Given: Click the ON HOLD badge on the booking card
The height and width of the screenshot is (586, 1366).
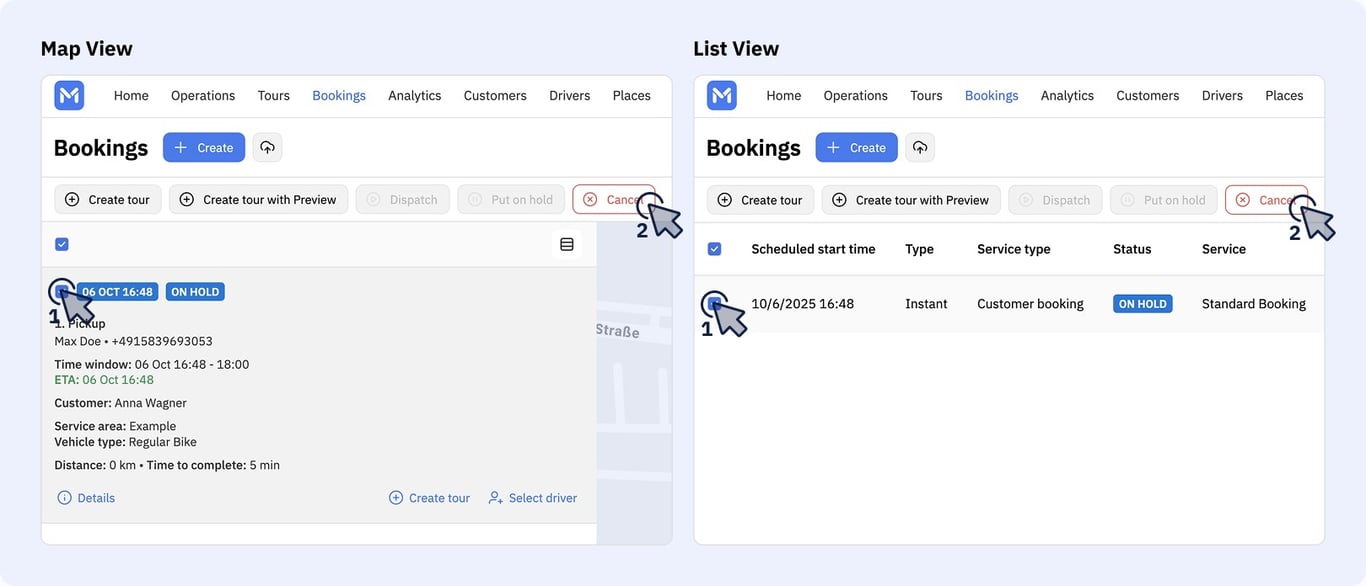Looking at the screenshot, I should click(195, 292).
